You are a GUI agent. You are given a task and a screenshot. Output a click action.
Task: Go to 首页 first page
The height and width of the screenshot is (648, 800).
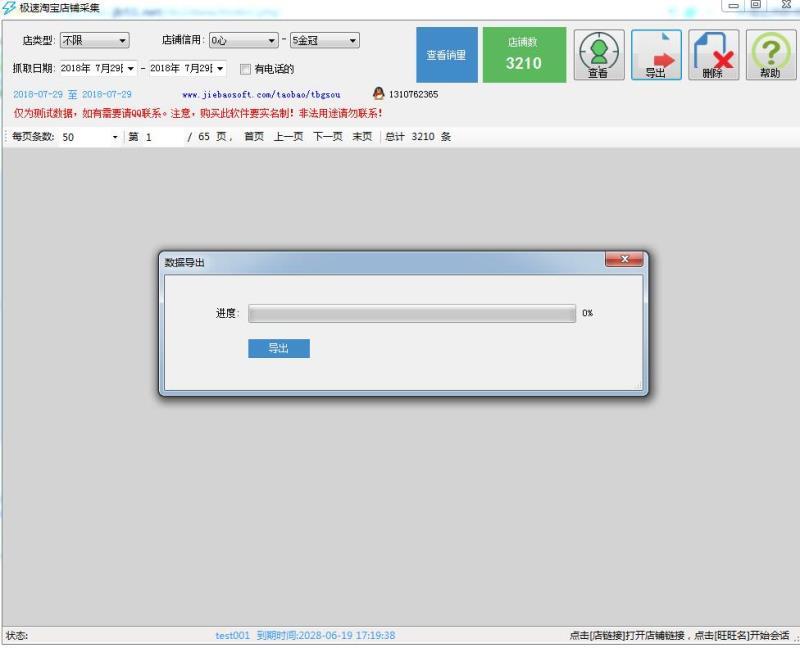coord(254,137)
